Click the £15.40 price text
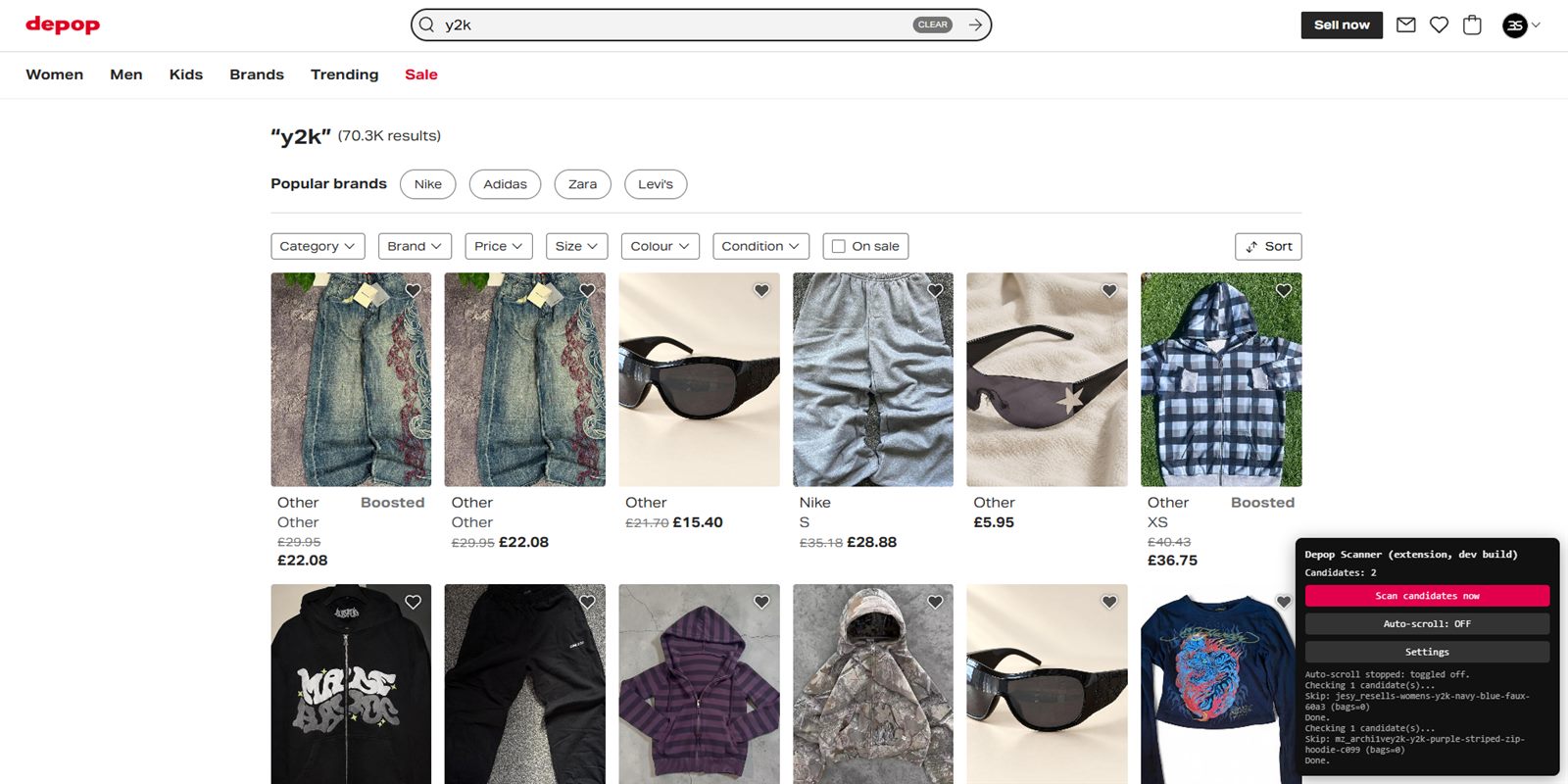Image resolution: width=1568 pixels, height=784 pixels. click(698, 522)
